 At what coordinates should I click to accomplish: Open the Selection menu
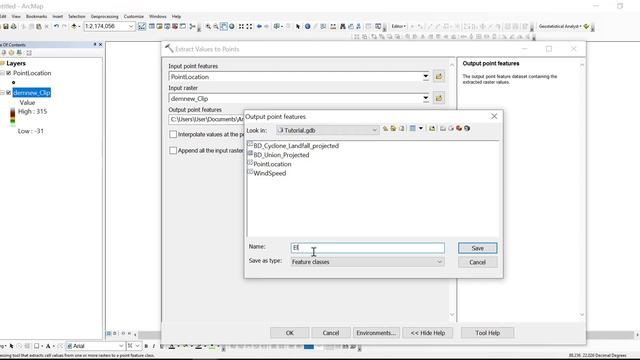(x=77, y=16)
